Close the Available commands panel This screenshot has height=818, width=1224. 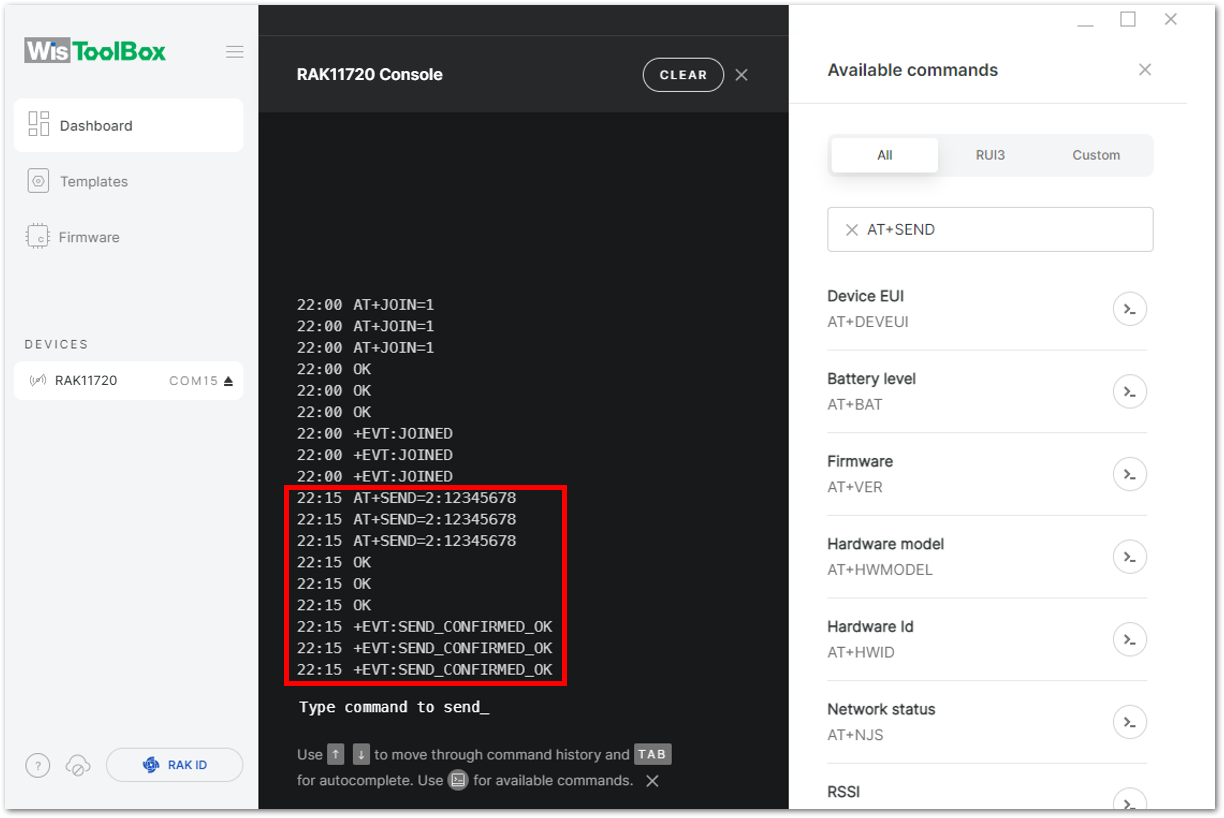(x=1145, y=70)
